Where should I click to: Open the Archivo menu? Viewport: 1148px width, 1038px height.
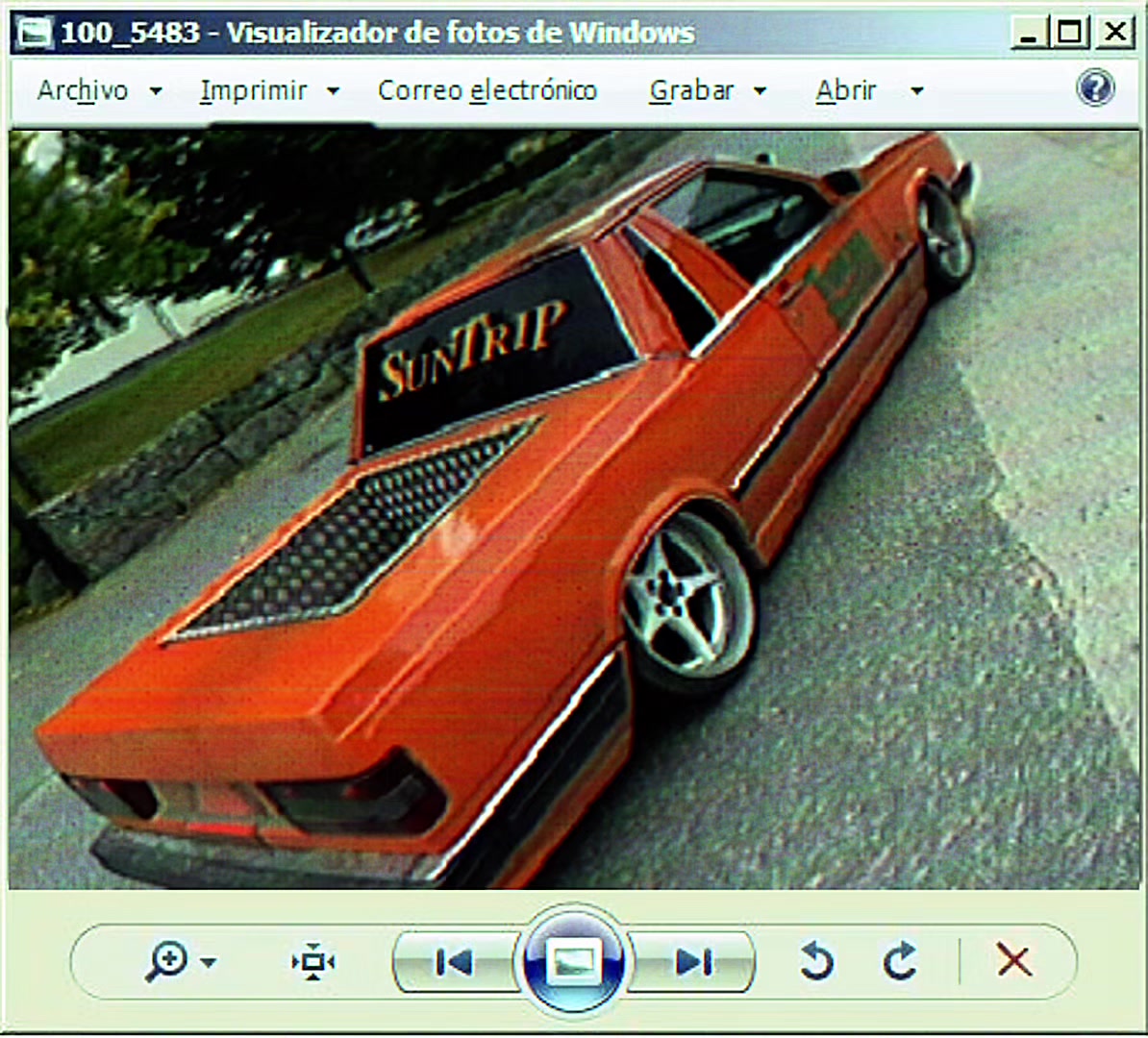[x=83, y=90]
